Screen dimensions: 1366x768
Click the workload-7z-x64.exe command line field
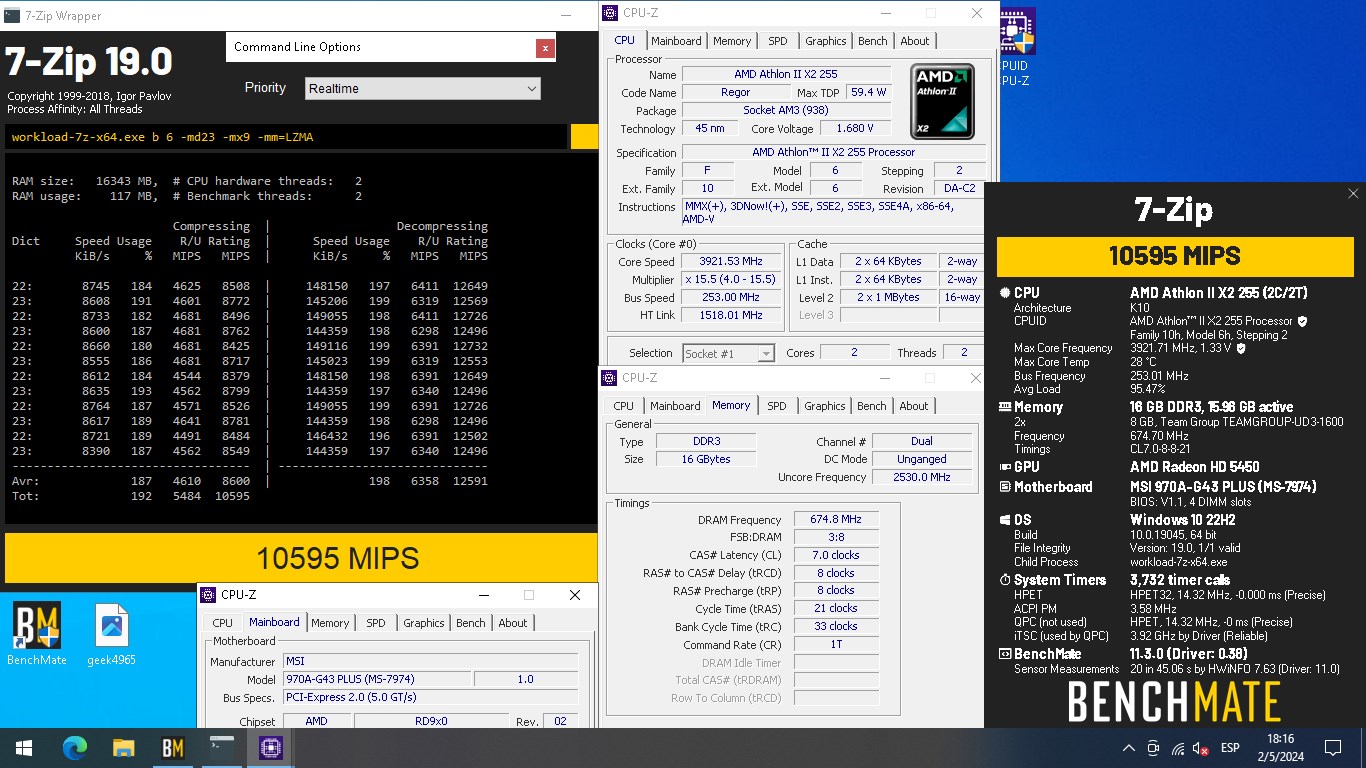pos(286,137)
